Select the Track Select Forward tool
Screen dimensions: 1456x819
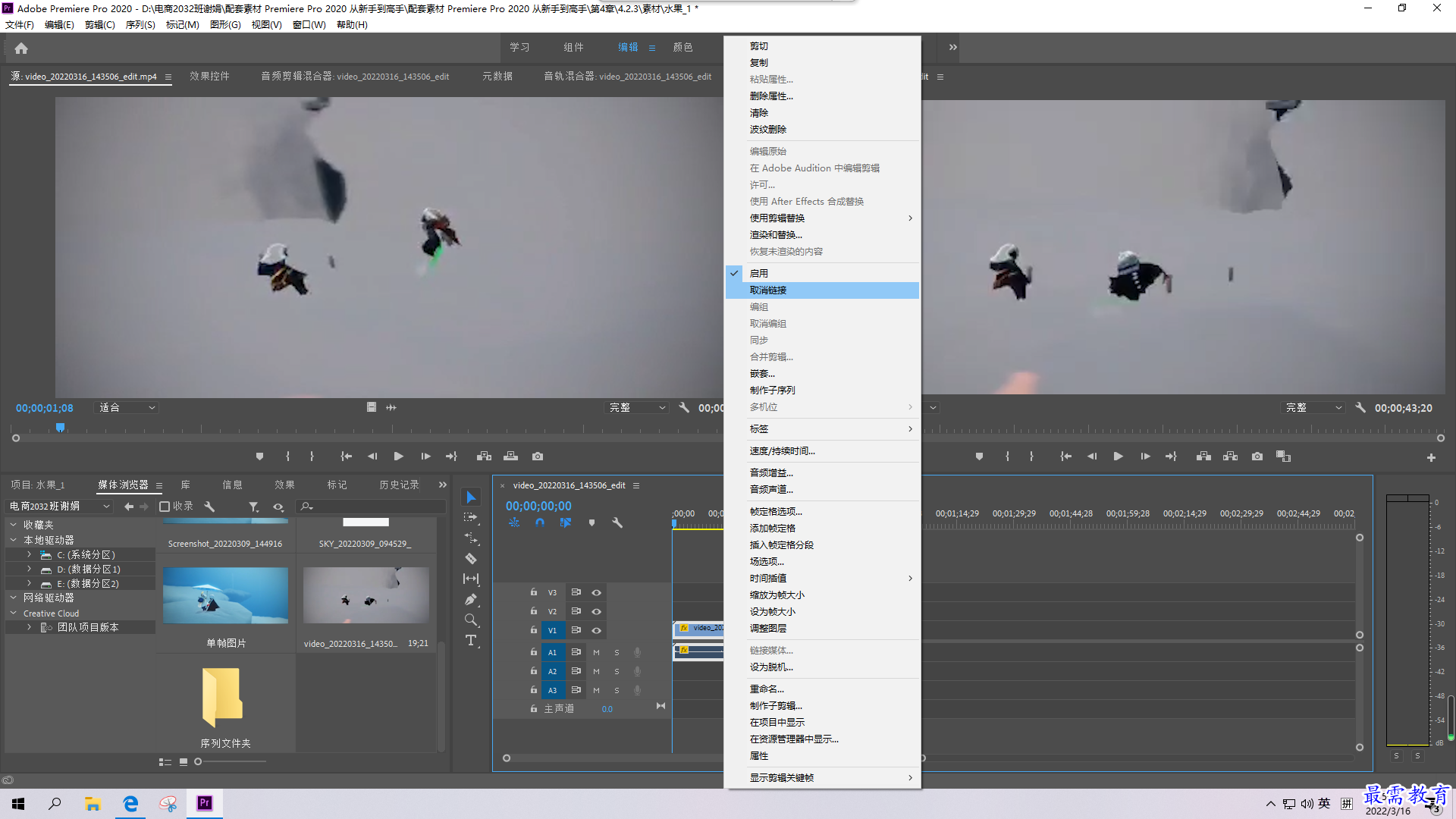[x=471, y=517]
